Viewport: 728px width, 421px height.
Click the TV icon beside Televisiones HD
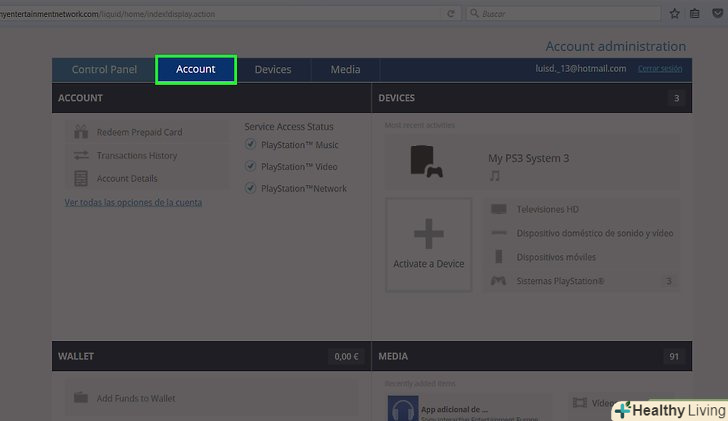coord(499,209)
